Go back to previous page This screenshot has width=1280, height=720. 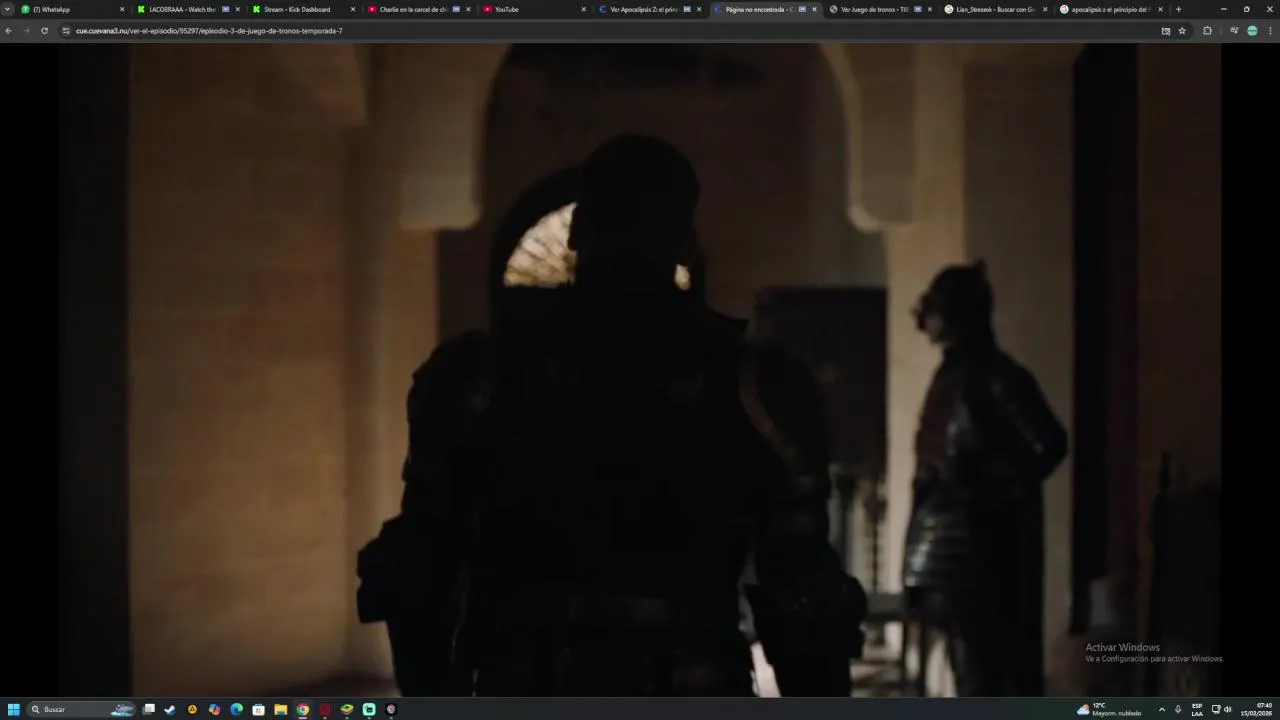(9, 31)
